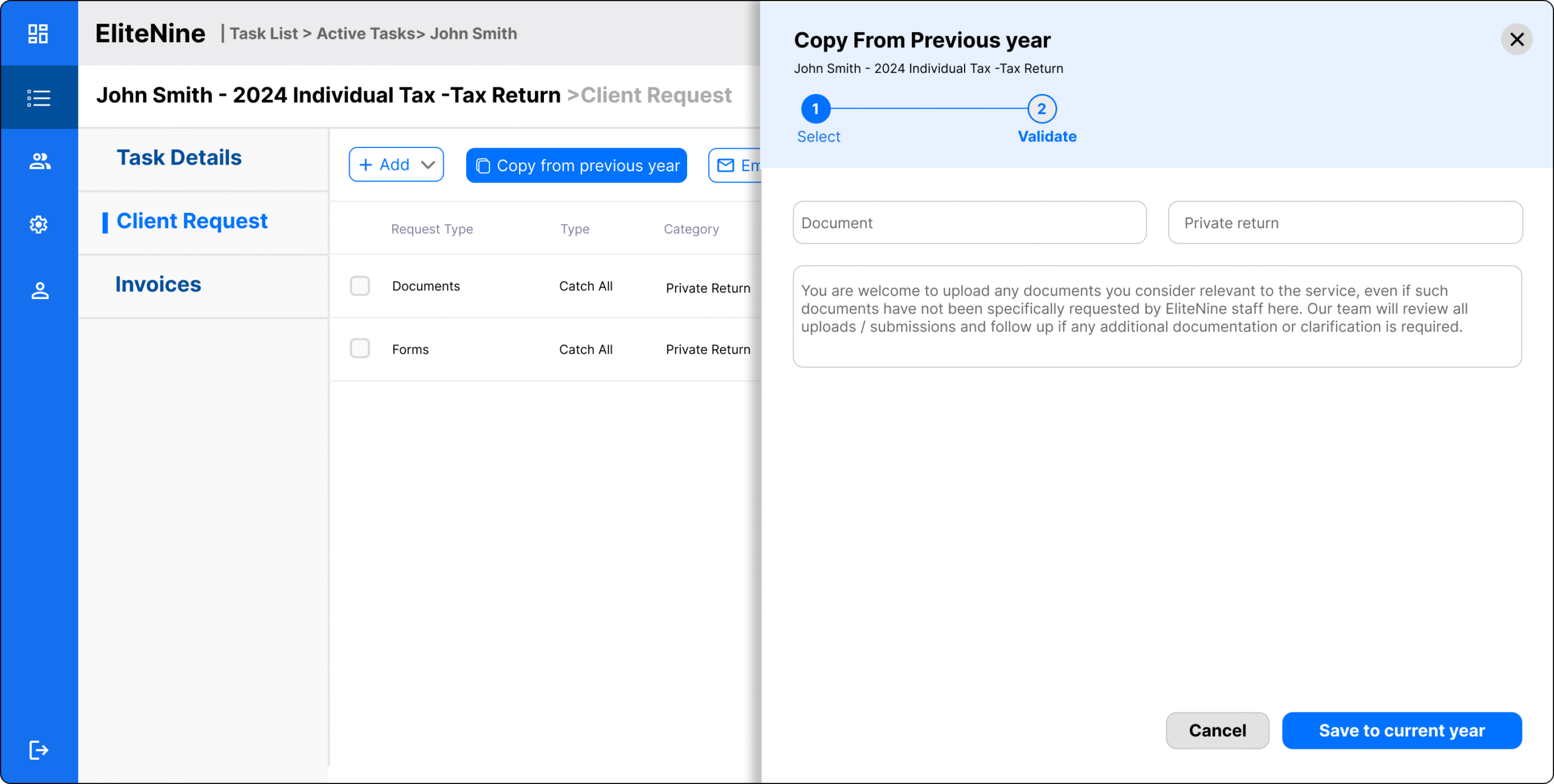Click the Copy from previous year button
Image resolution: width=1554 pixels, height=784 pixels.
576,165
